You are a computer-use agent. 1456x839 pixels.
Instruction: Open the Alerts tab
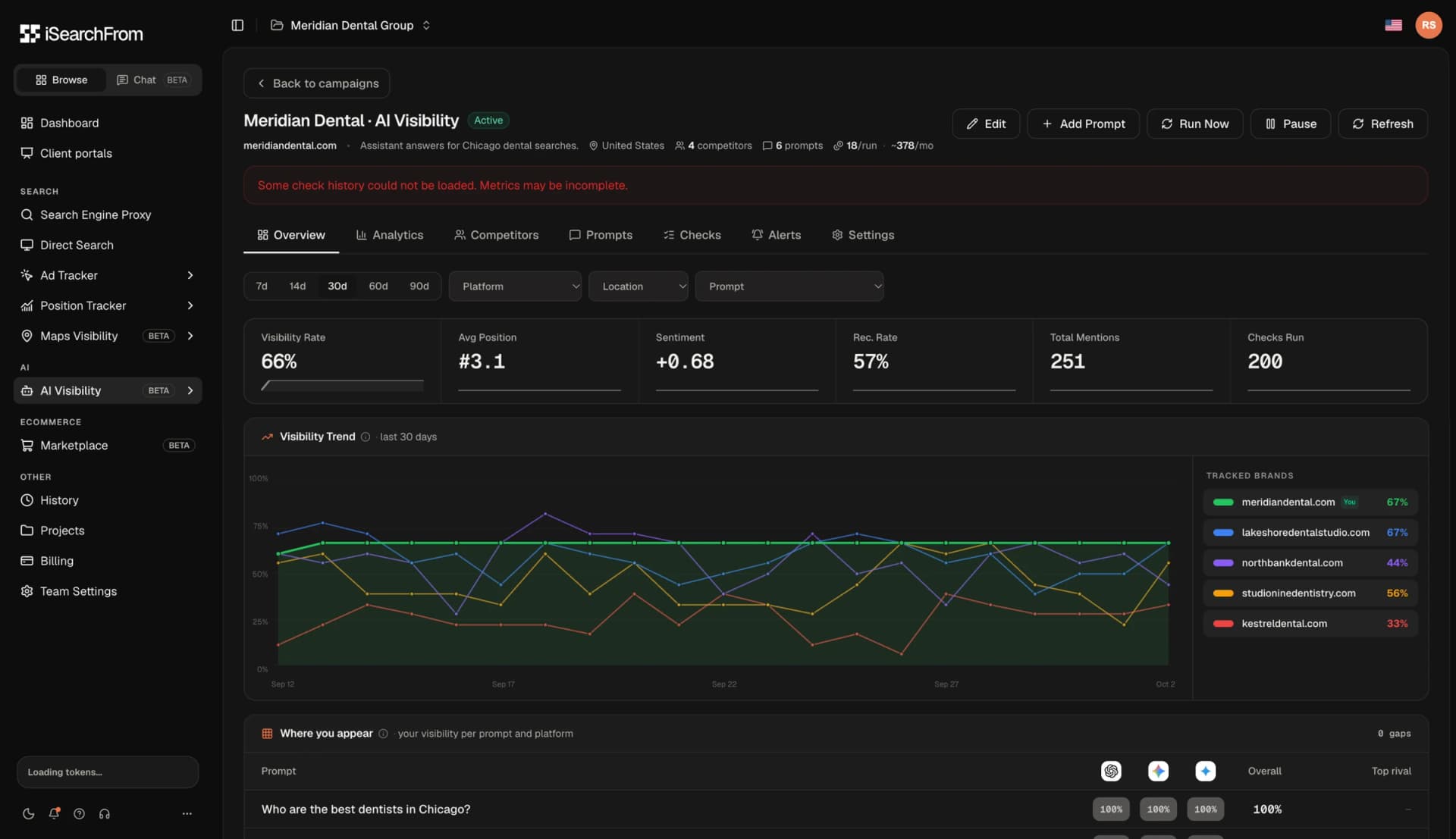pos(776,235)
